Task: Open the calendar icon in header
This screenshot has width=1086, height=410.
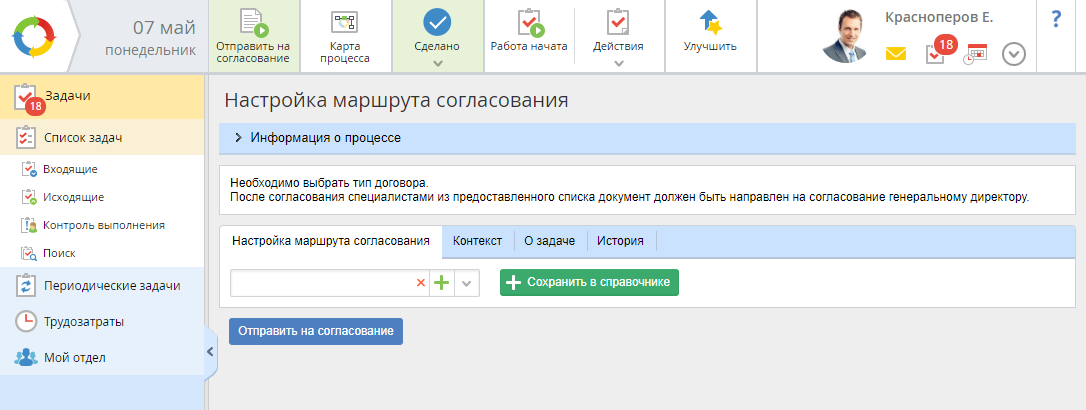Action: click(975, 54)
